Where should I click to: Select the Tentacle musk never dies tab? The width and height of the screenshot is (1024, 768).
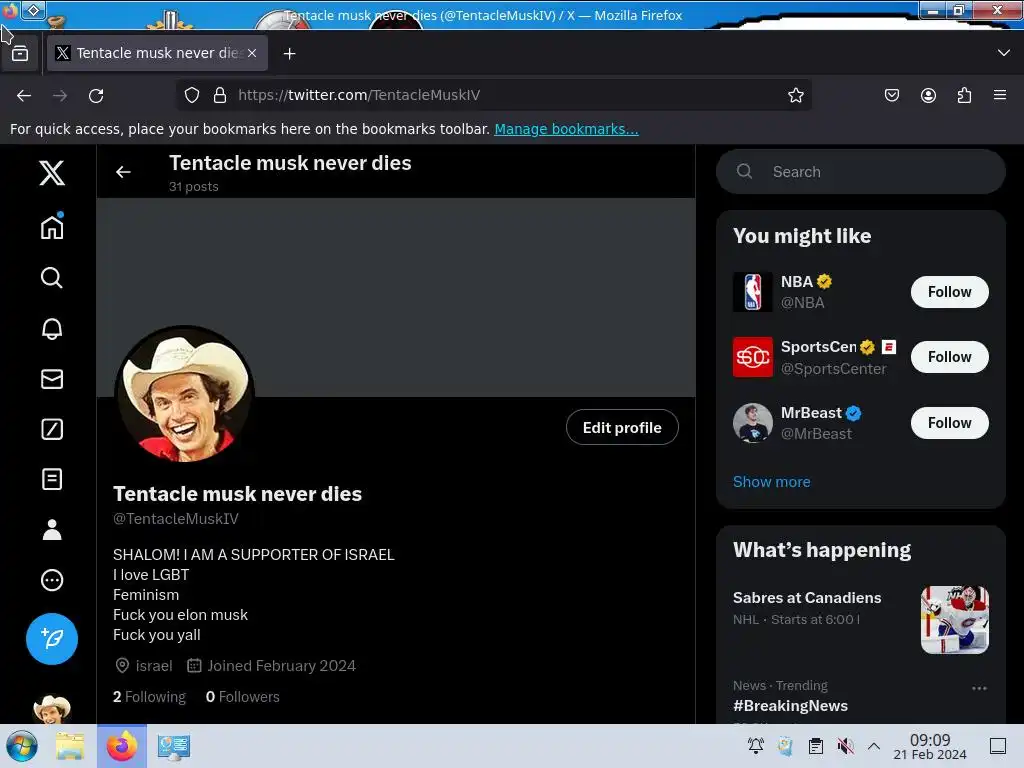(x=157, y=53)
